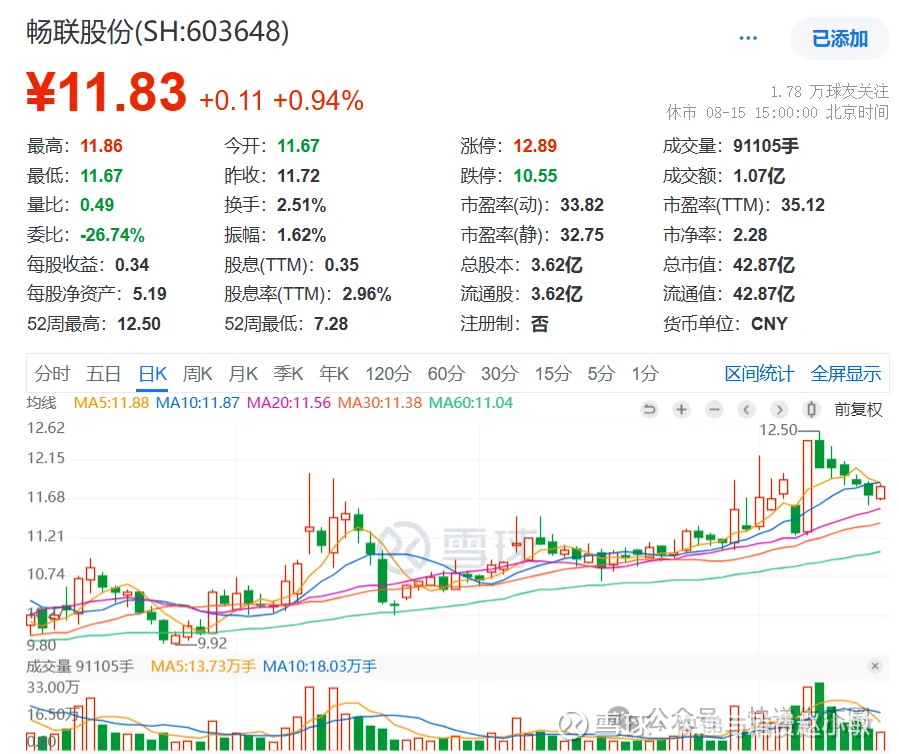Click the 成交量 value 91105手
The height and width of the screenshot is (754, 899).
tap(765, 146)
